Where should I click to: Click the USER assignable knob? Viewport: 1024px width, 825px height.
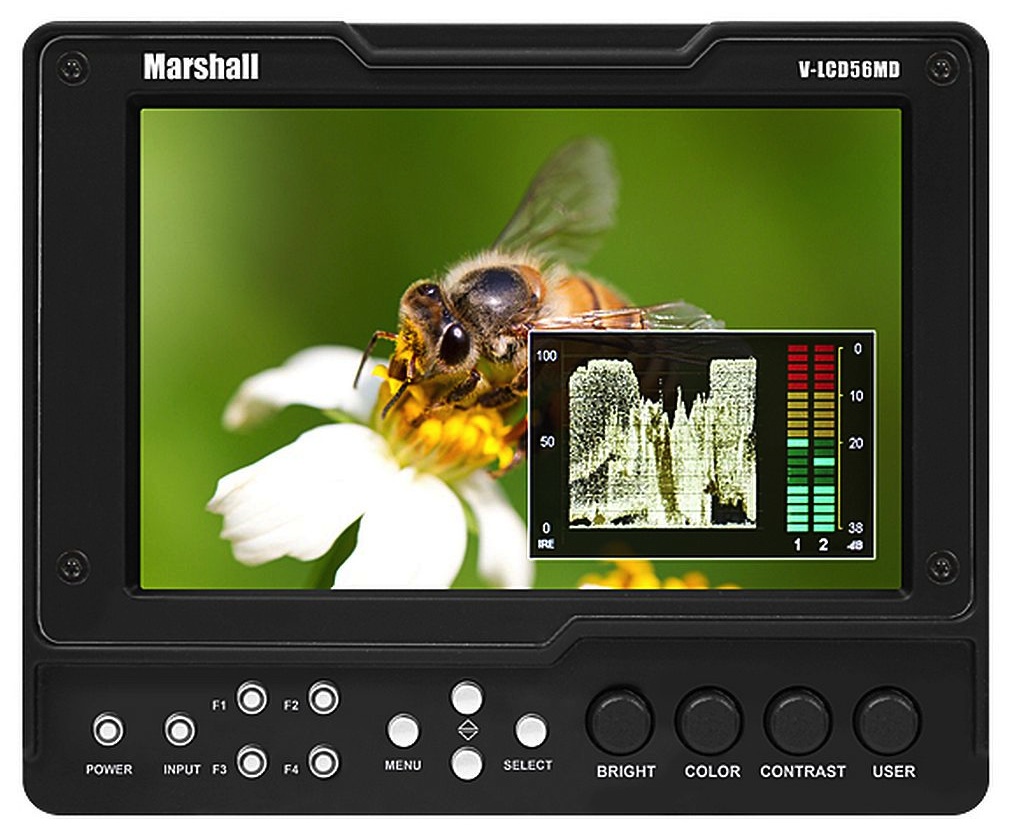(887, 721)
